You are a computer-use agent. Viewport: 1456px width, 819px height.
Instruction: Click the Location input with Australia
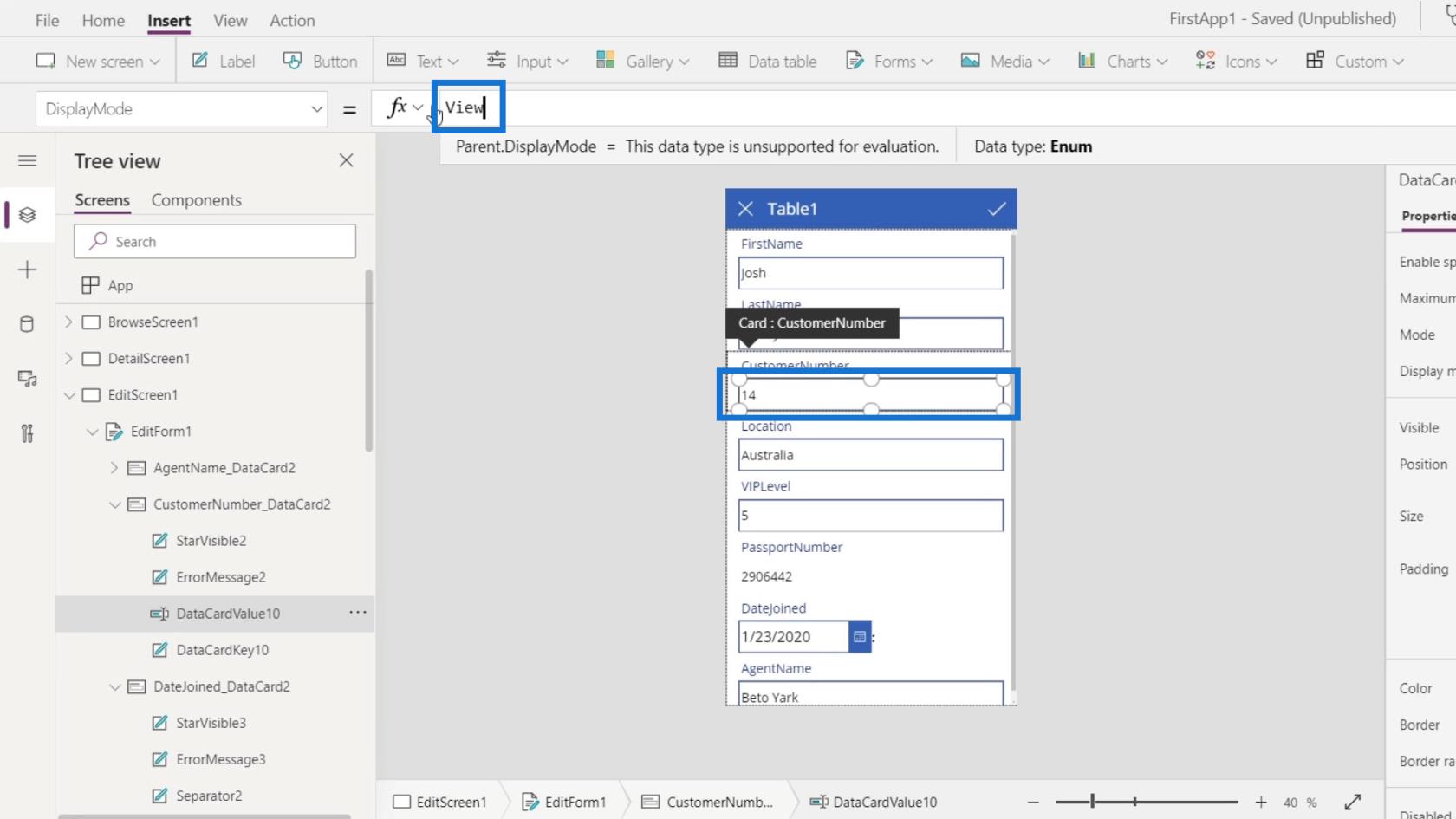pos(871,455)
